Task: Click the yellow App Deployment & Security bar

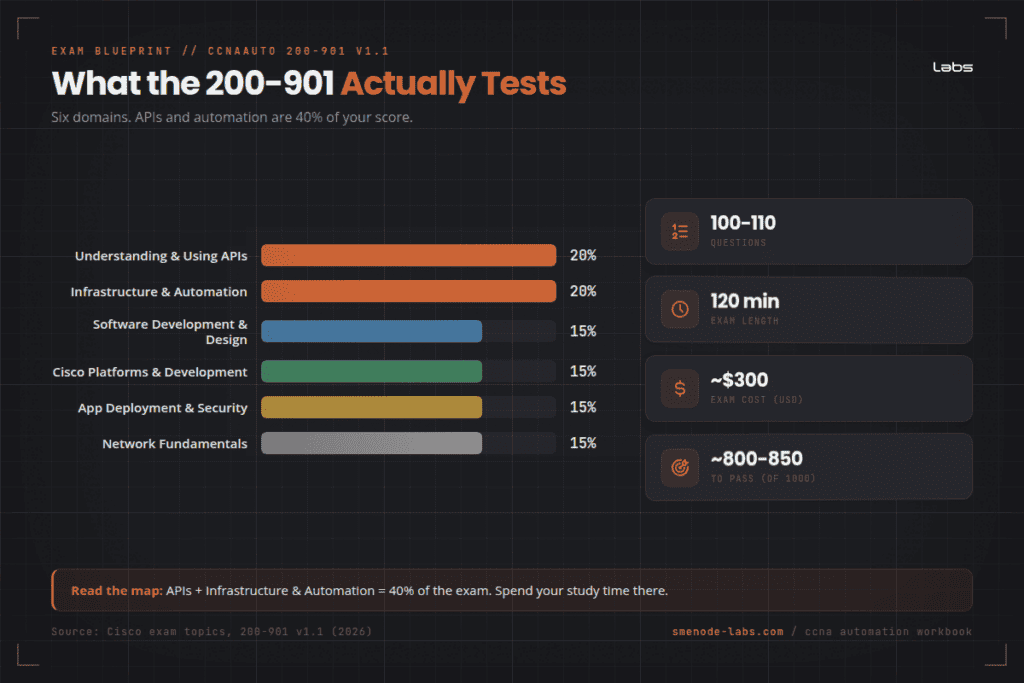Action: [x=372, y=407]
